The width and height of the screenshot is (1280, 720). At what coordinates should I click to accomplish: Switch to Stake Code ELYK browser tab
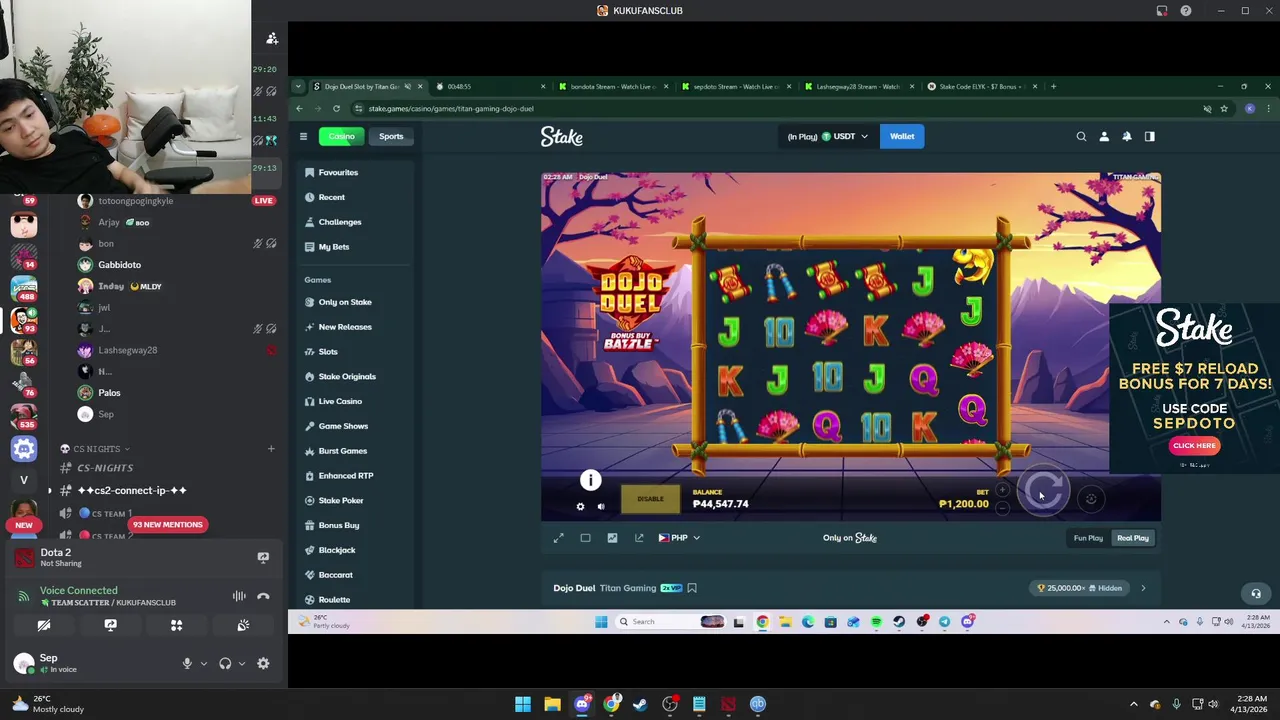click(982, 87)
